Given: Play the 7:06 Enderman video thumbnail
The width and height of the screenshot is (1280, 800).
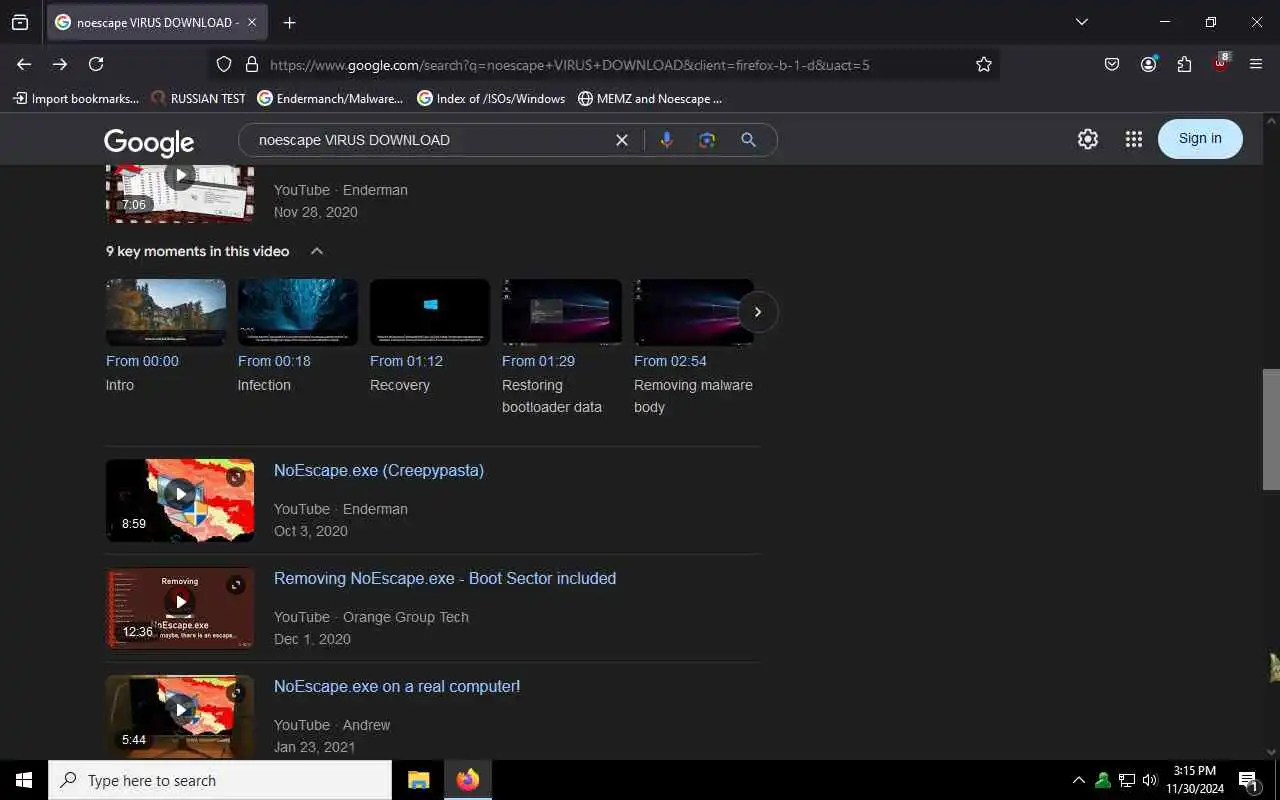Looking at the screenshot, I should click(x=180, y=192).
